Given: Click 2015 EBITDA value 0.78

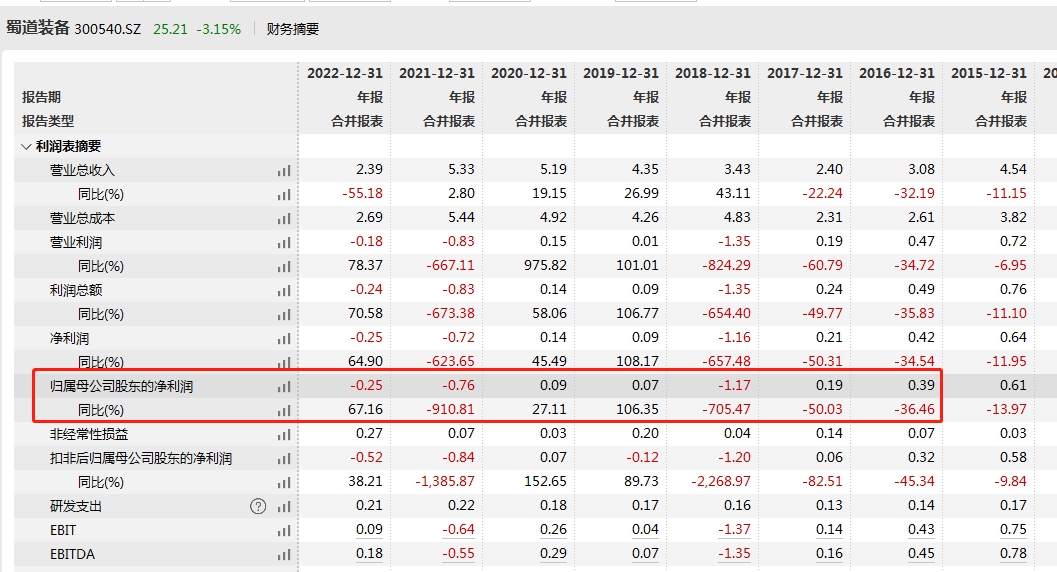Looking at the screenshot, I should coord(1014,553).
